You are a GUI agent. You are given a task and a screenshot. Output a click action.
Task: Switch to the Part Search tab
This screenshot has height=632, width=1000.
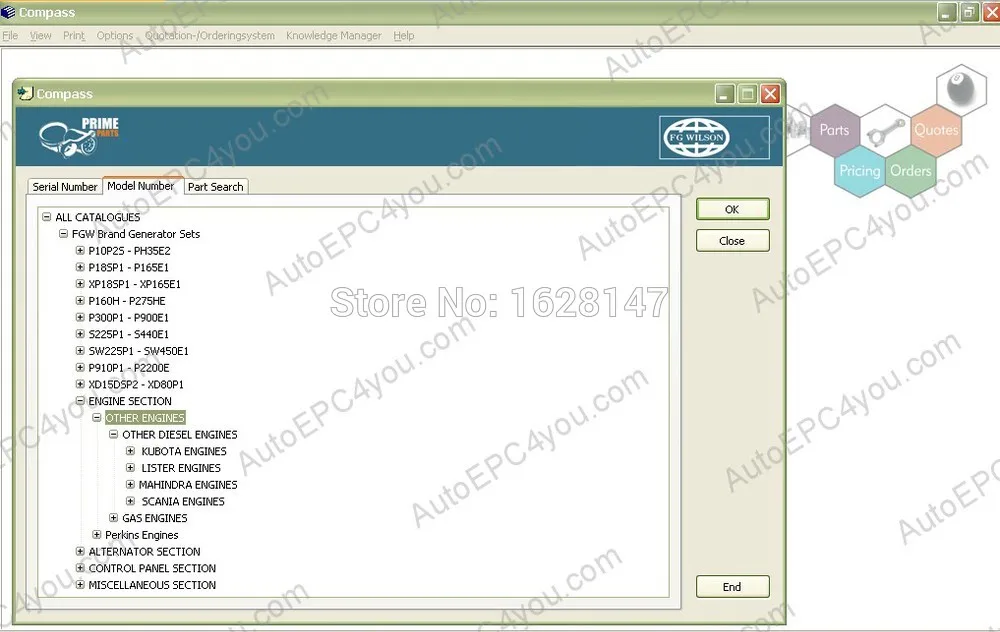(x=216, y=187)
